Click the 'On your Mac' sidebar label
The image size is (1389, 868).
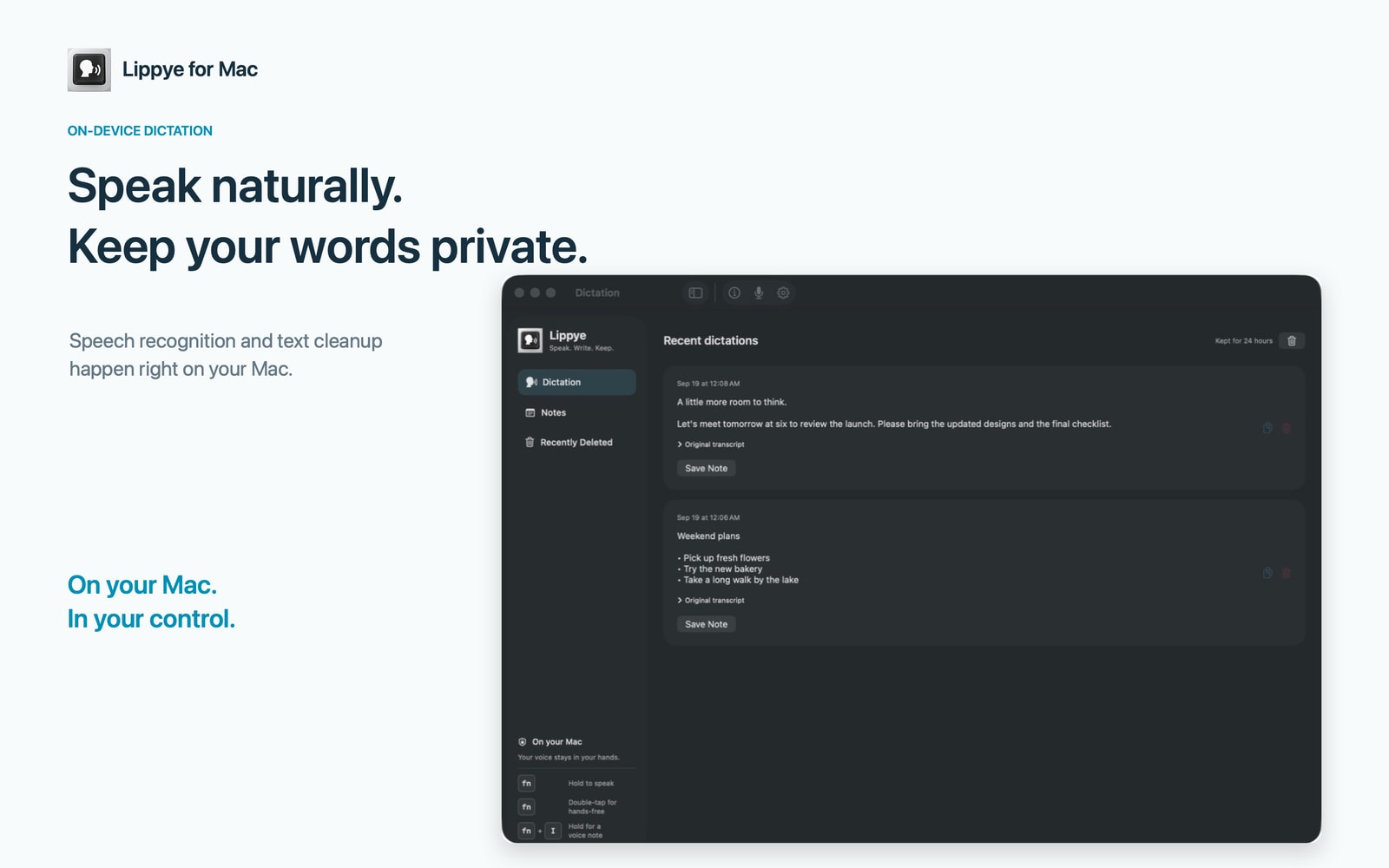tap(557, 742)
